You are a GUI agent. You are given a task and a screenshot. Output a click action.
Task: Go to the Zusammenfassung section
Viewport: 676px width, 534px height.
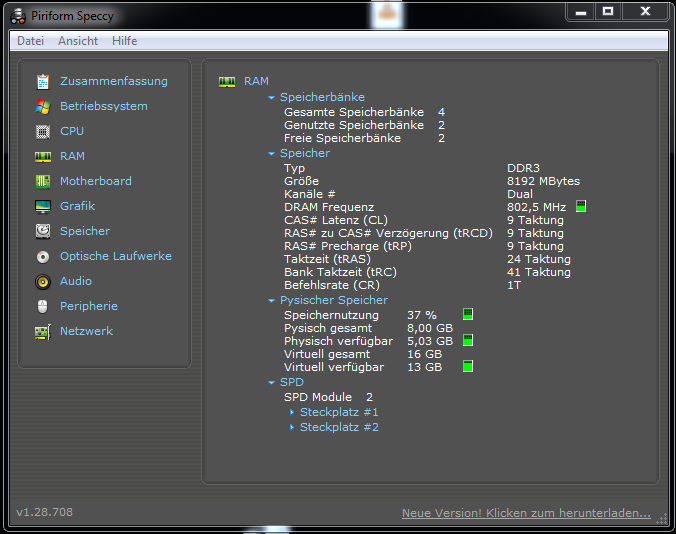tap(114, 81)
